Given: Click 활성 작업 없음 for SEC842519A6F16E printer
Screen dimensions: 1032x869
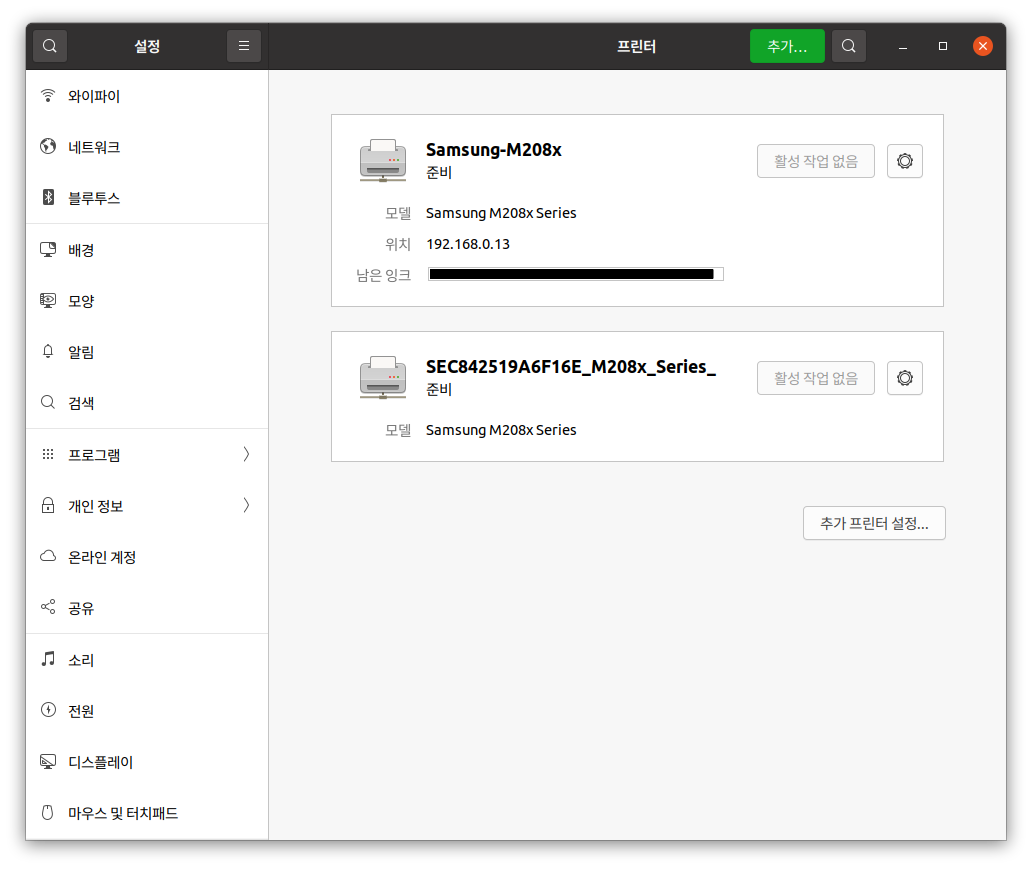Looking at the screenshot, I should 815,378.
